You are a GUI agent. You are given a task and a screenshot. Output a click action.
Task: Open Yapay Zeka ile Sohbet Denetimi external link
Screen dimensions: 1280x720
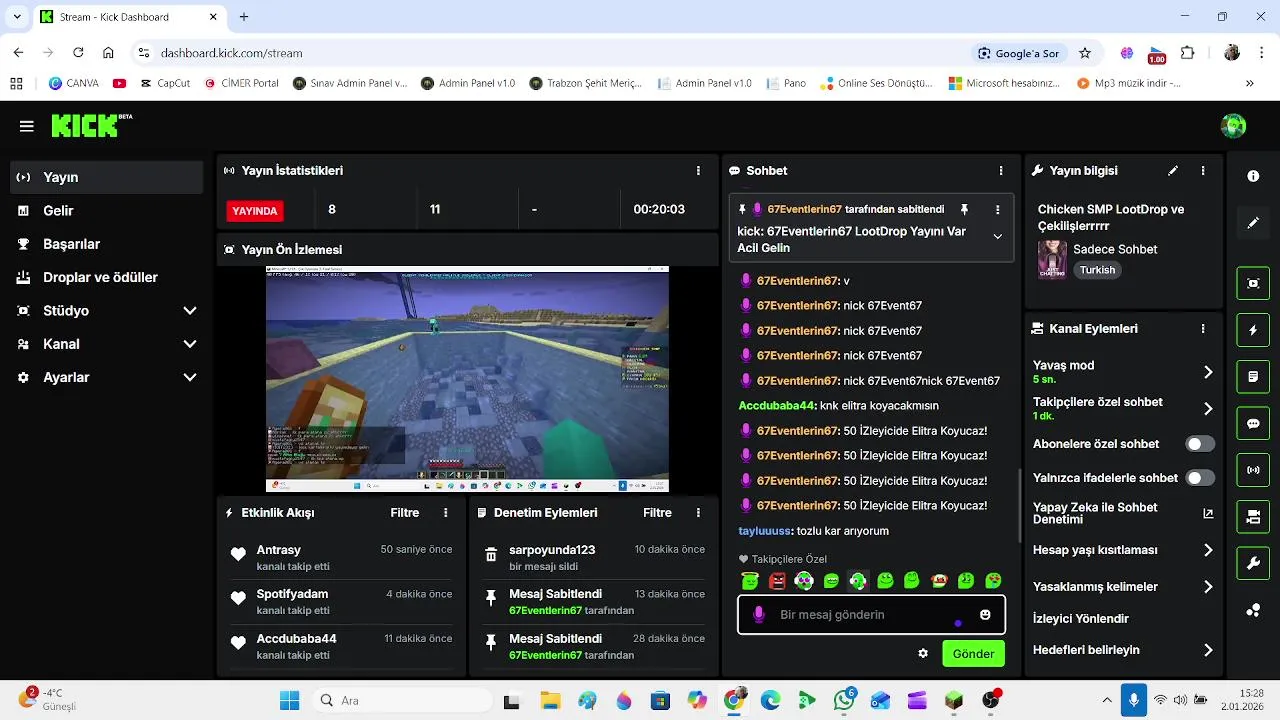1208,513
